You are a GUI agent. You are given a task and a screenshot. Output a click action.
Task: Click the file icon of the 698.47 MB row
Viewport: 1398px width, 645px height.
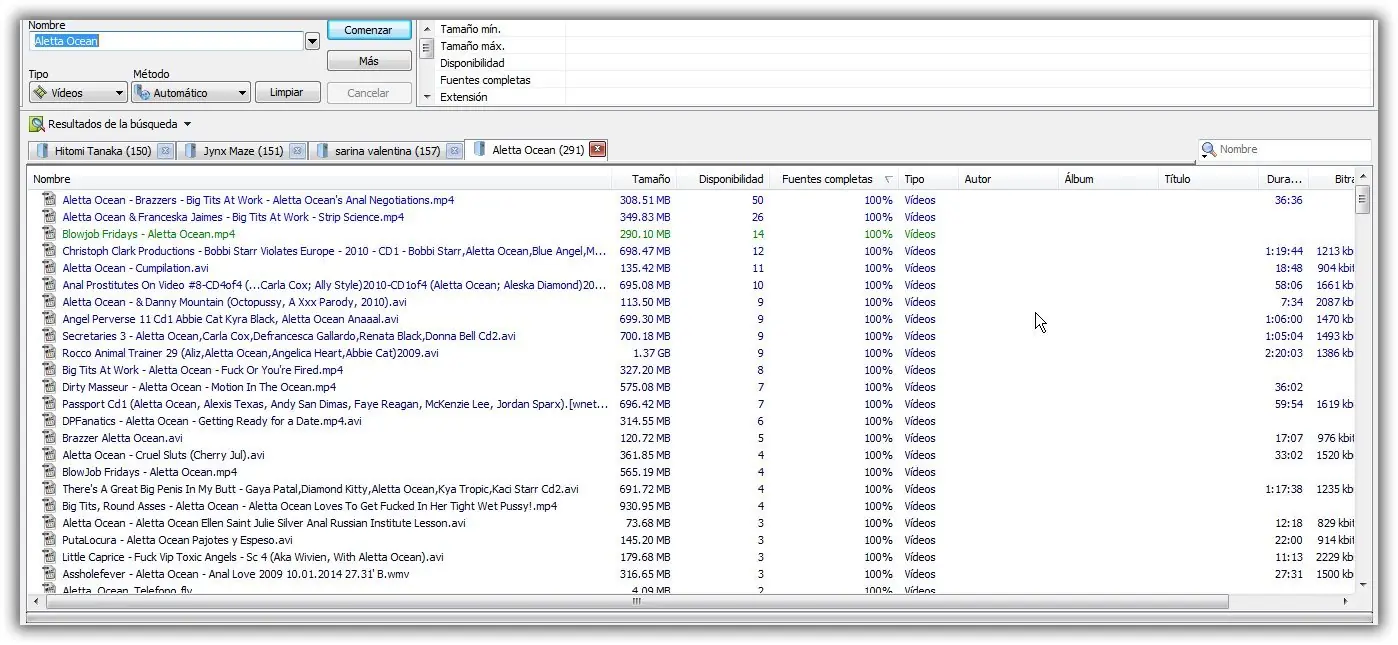(49, 251)
